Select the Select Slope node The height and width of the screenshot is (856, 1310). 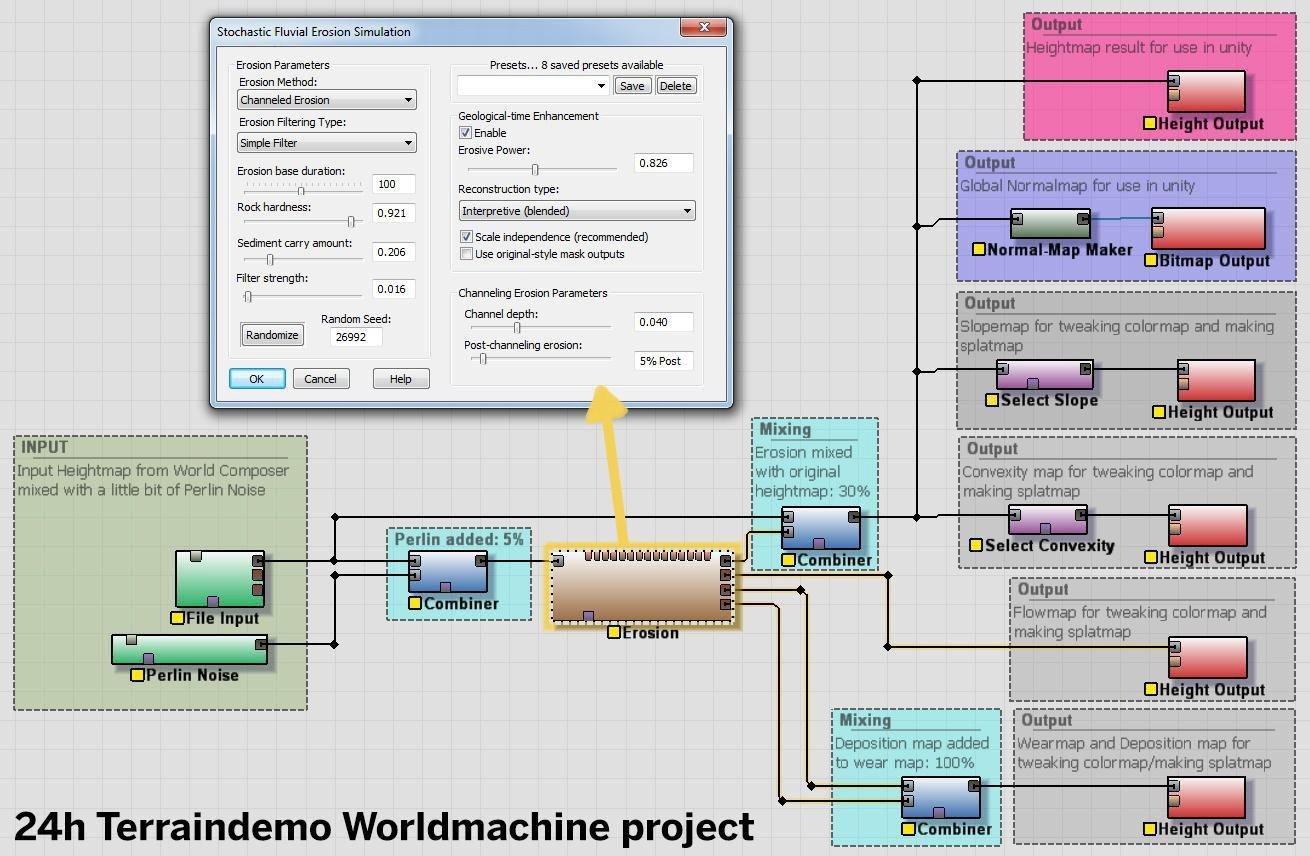(x=1045, y=375)
